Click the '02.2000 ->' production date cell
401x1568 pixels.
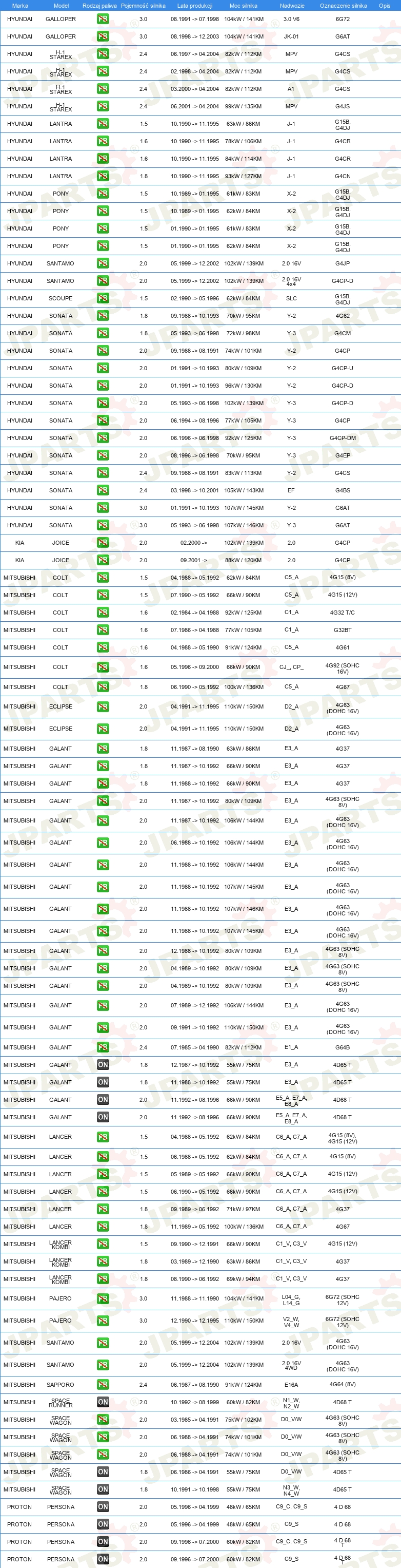pyautogui.click(x=194, y=542)
